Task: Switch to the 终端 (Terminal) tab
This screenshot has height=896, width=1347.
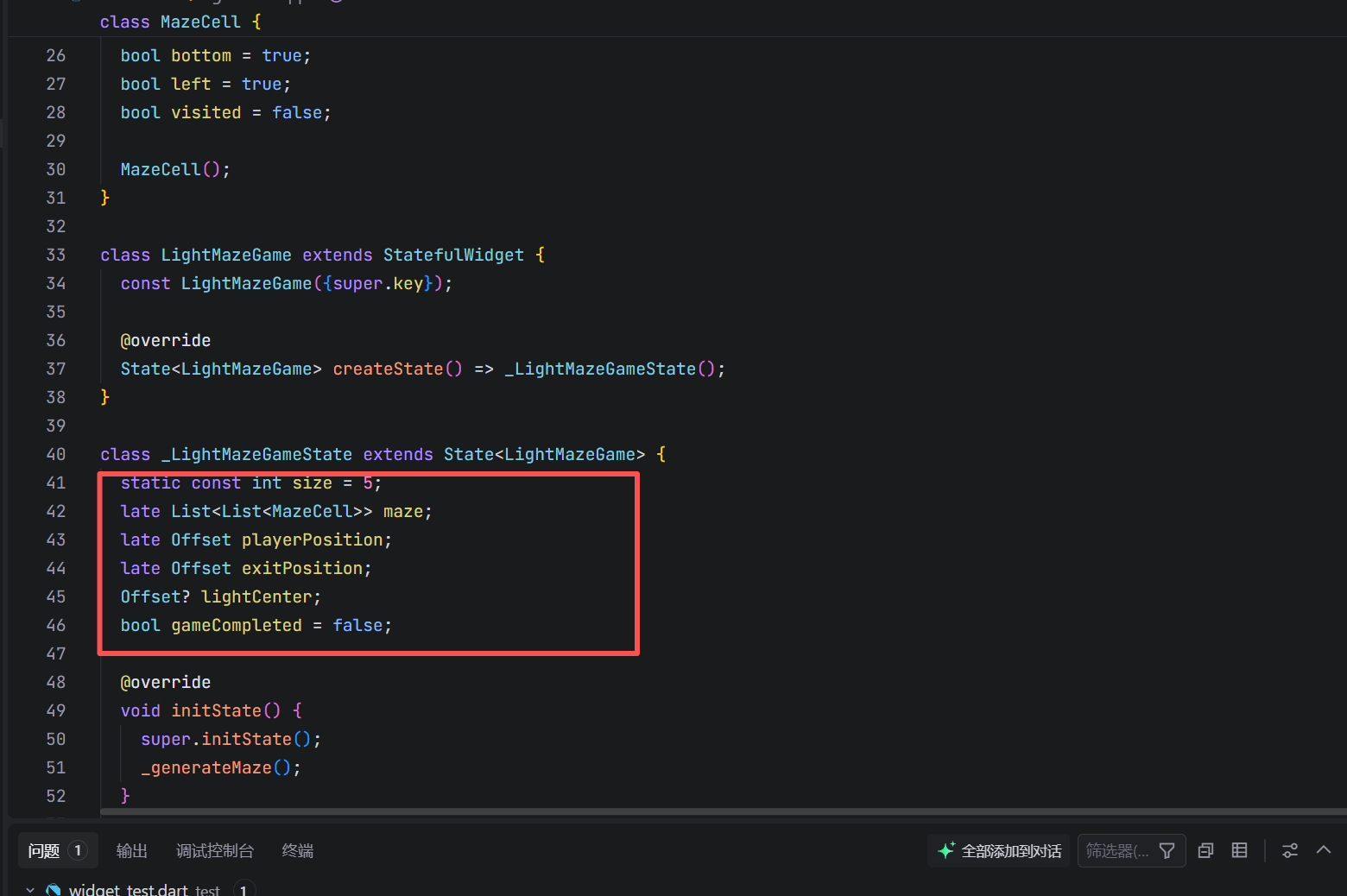Action: pyautogui.click(x=298, y=851)
